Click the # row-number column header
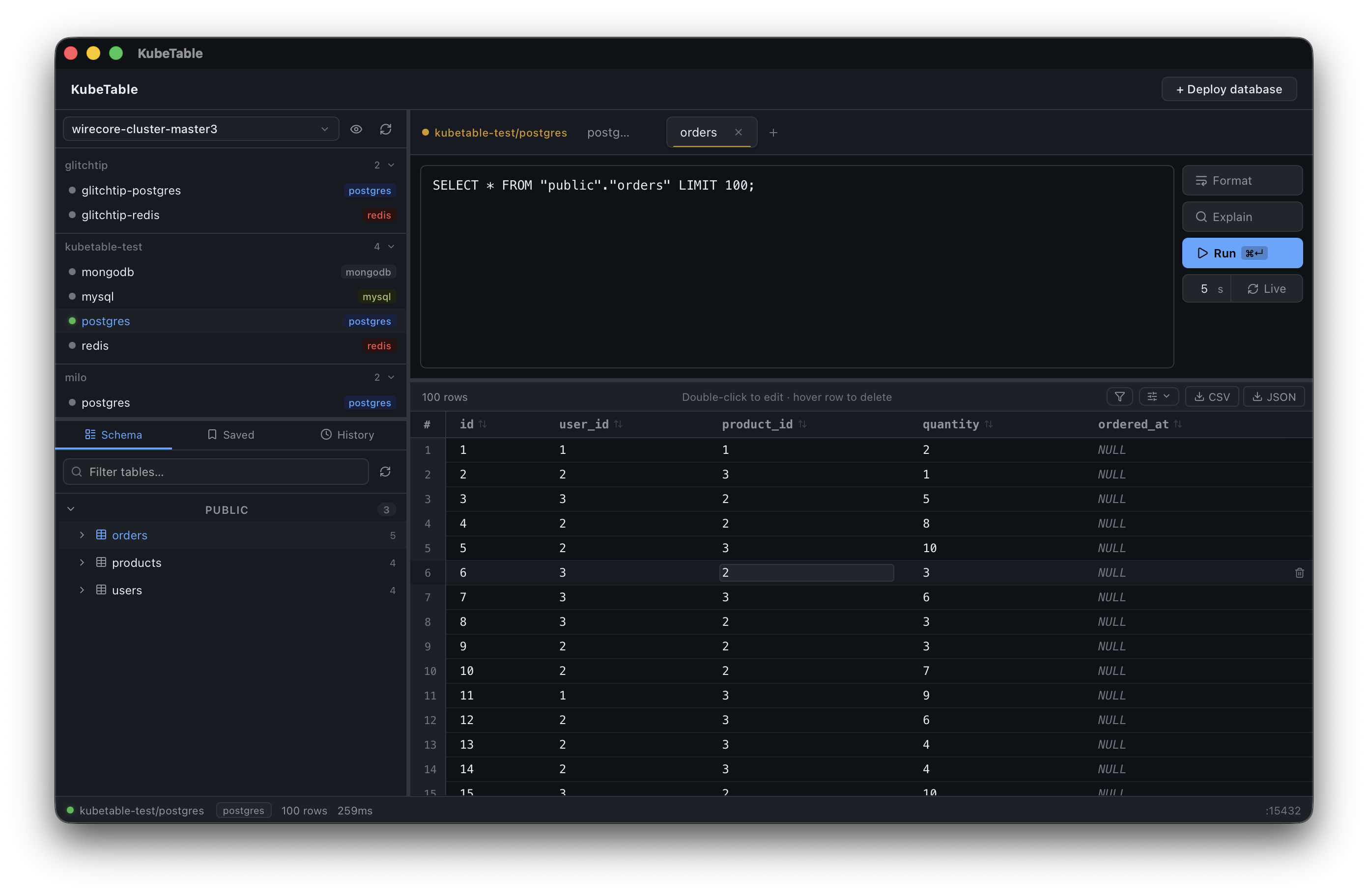The height and width of the screenshot is (896, 1368). point(427,424)
